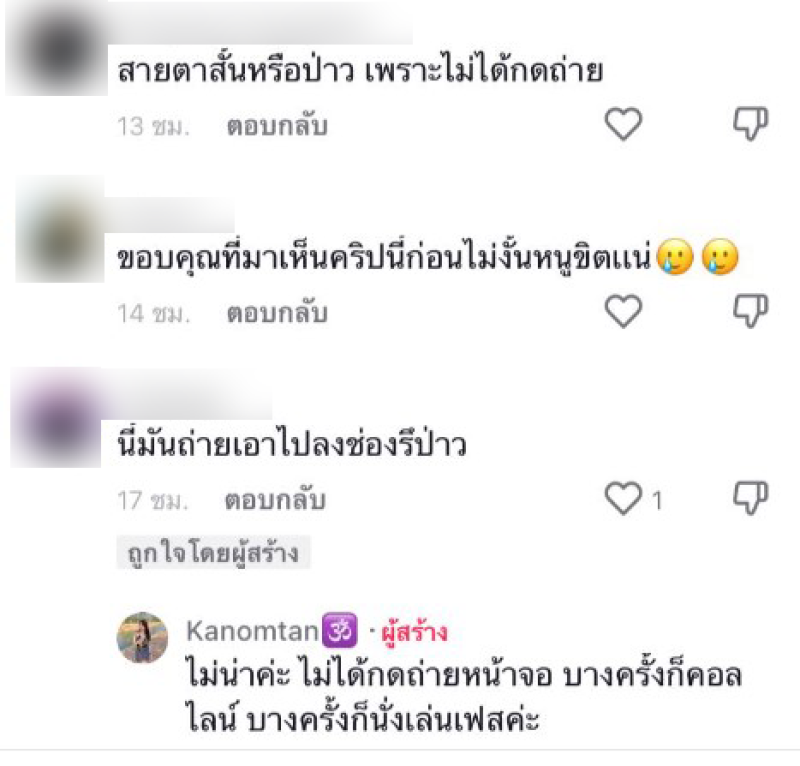Tap the heart on the 14 ชม. comment
Viewport: 800px width, 766px height.
(623, 311)
